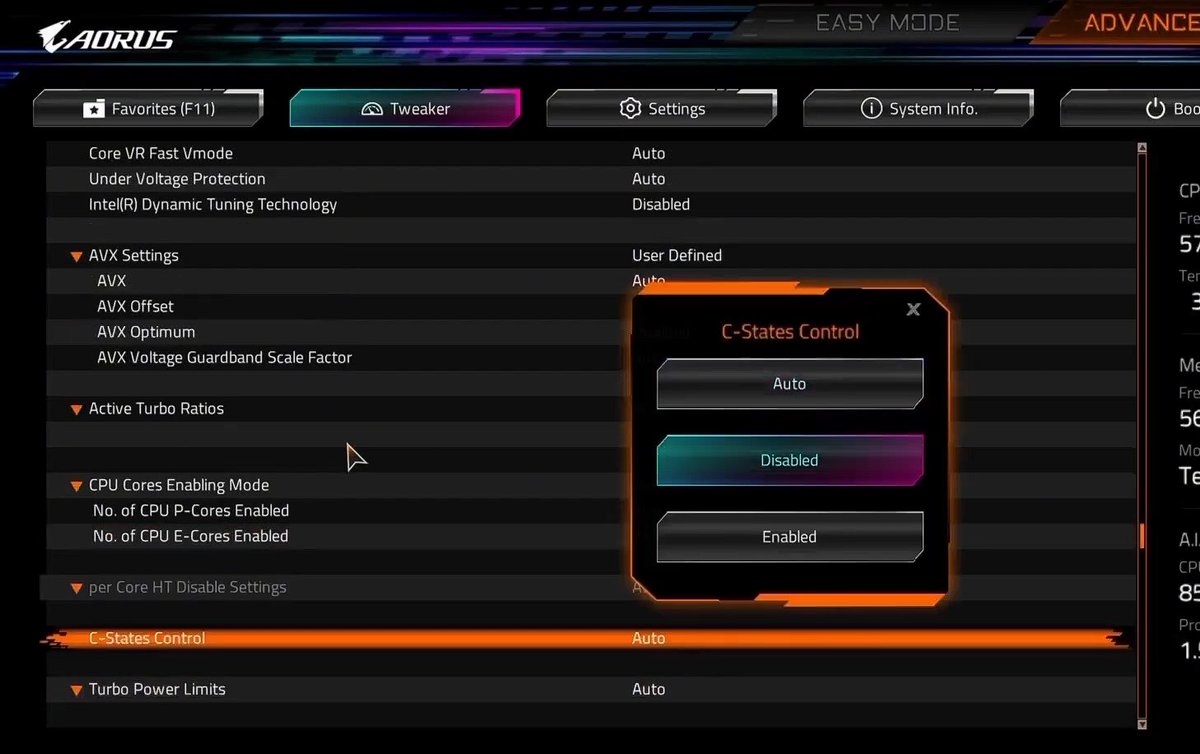This screenshot has width=1200, height=754.
Task: Select No. of CPU P-Cores Enabled
Action: pyautogui.click(x=191, y=510)
